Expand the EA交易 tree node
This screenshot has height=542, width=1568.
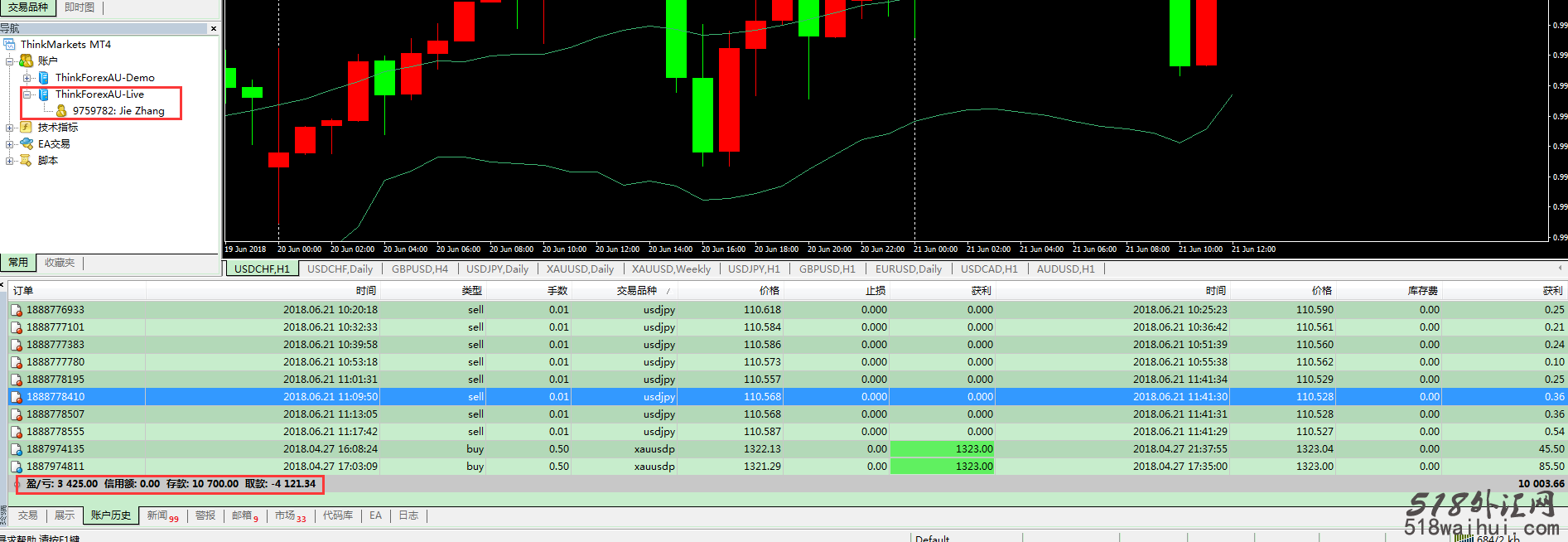(10, 143)
